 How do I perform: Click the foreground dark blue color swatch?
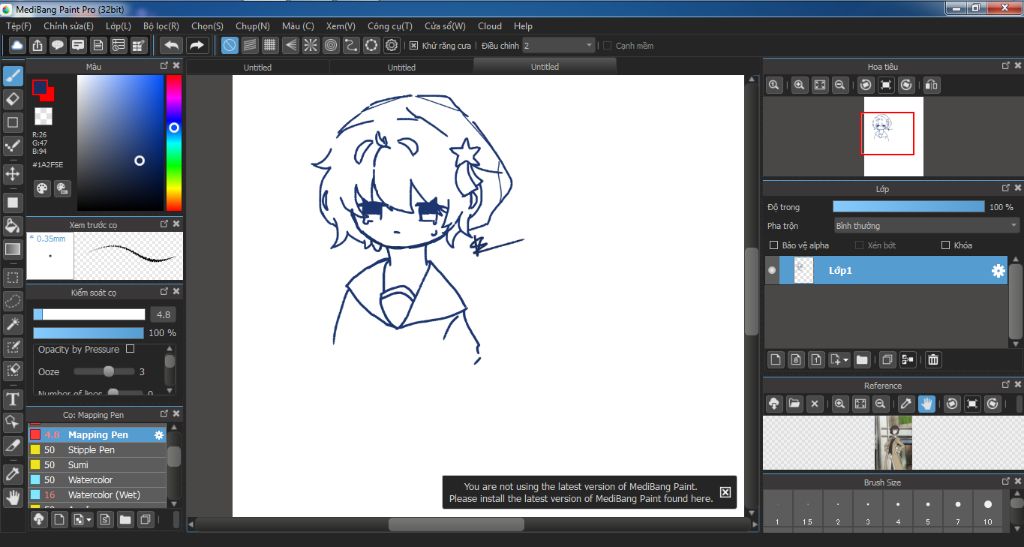pos(40,87)
